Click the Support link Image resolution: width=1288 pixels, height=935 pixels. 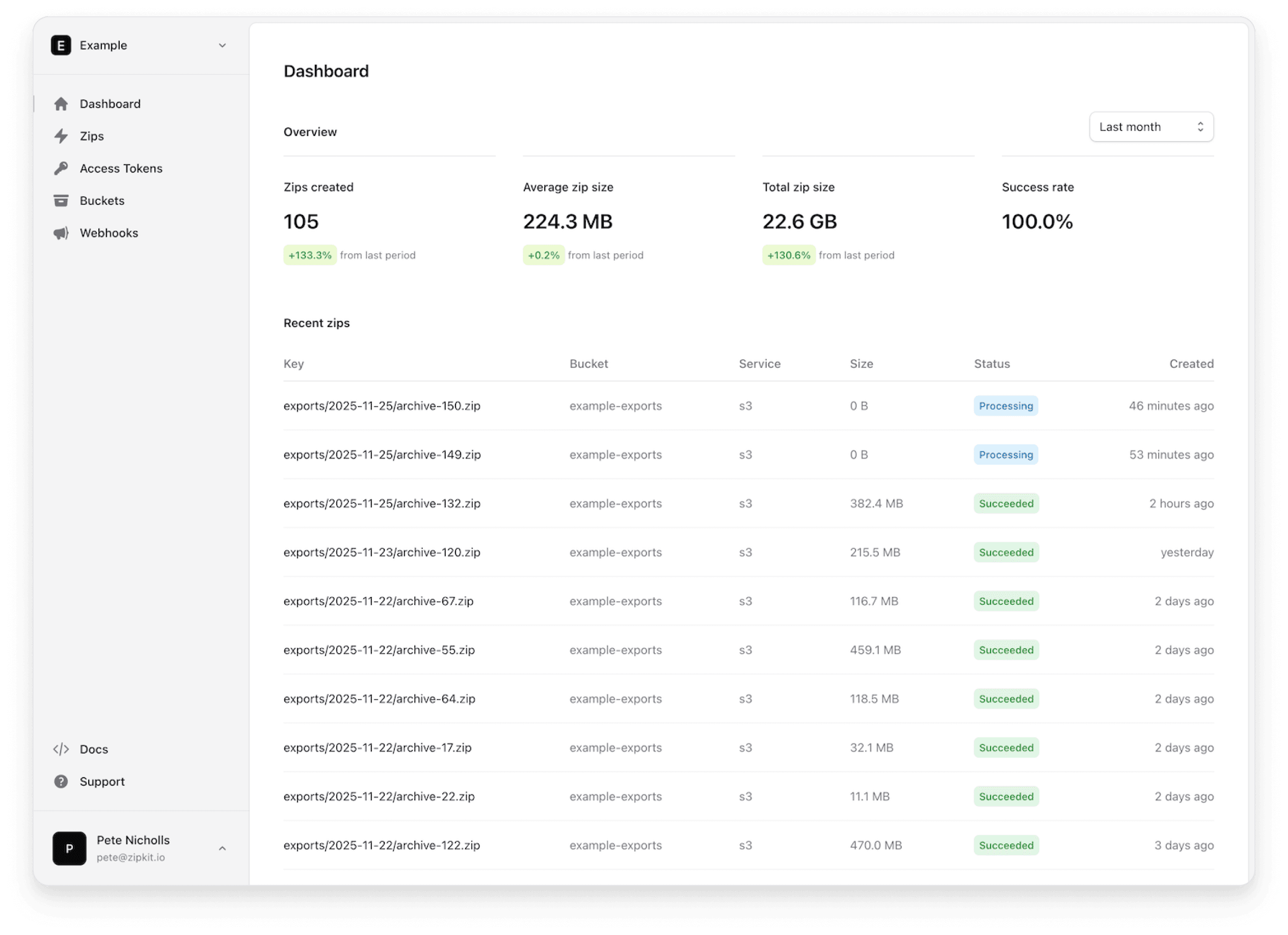pyautogui.click(x=102, y=781)
